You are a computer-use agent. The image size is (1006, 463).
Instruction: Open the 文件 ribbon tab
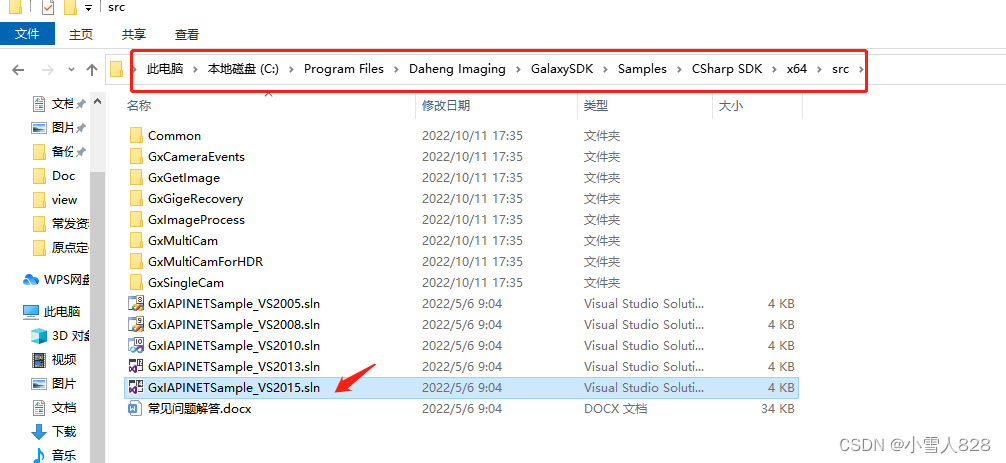[27, 34]
